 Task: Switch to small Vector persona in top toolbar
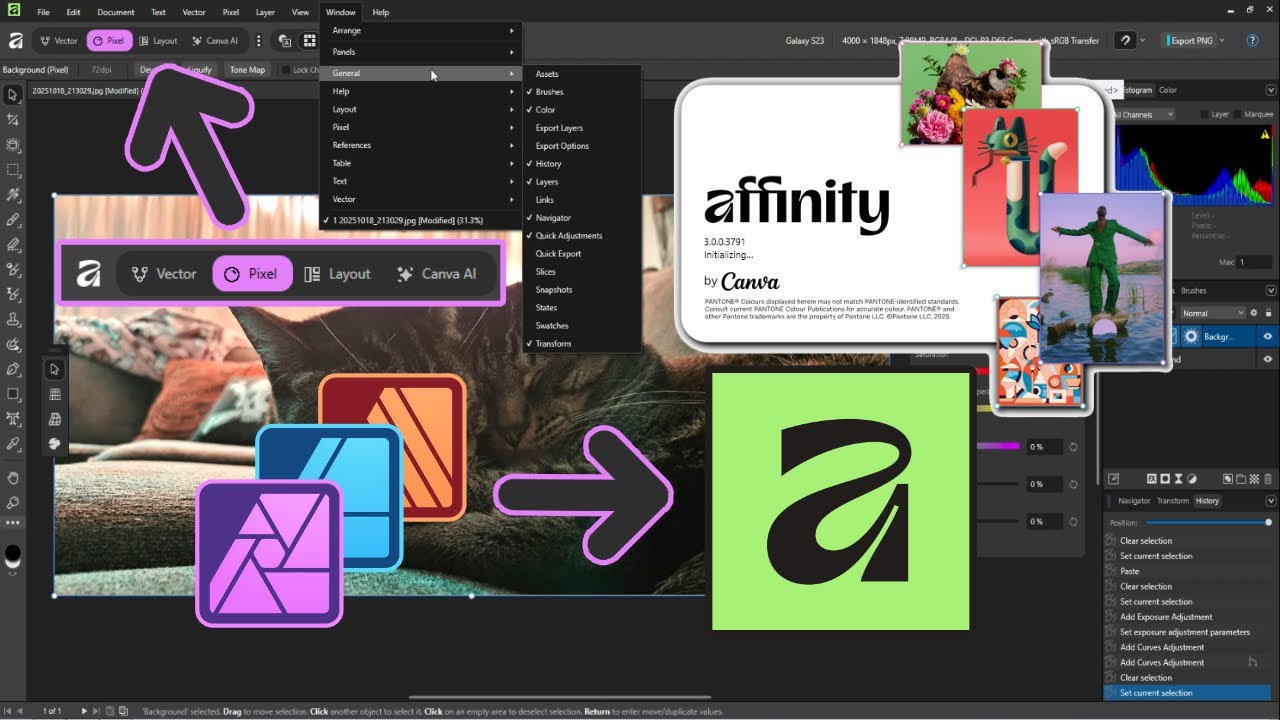59,41
